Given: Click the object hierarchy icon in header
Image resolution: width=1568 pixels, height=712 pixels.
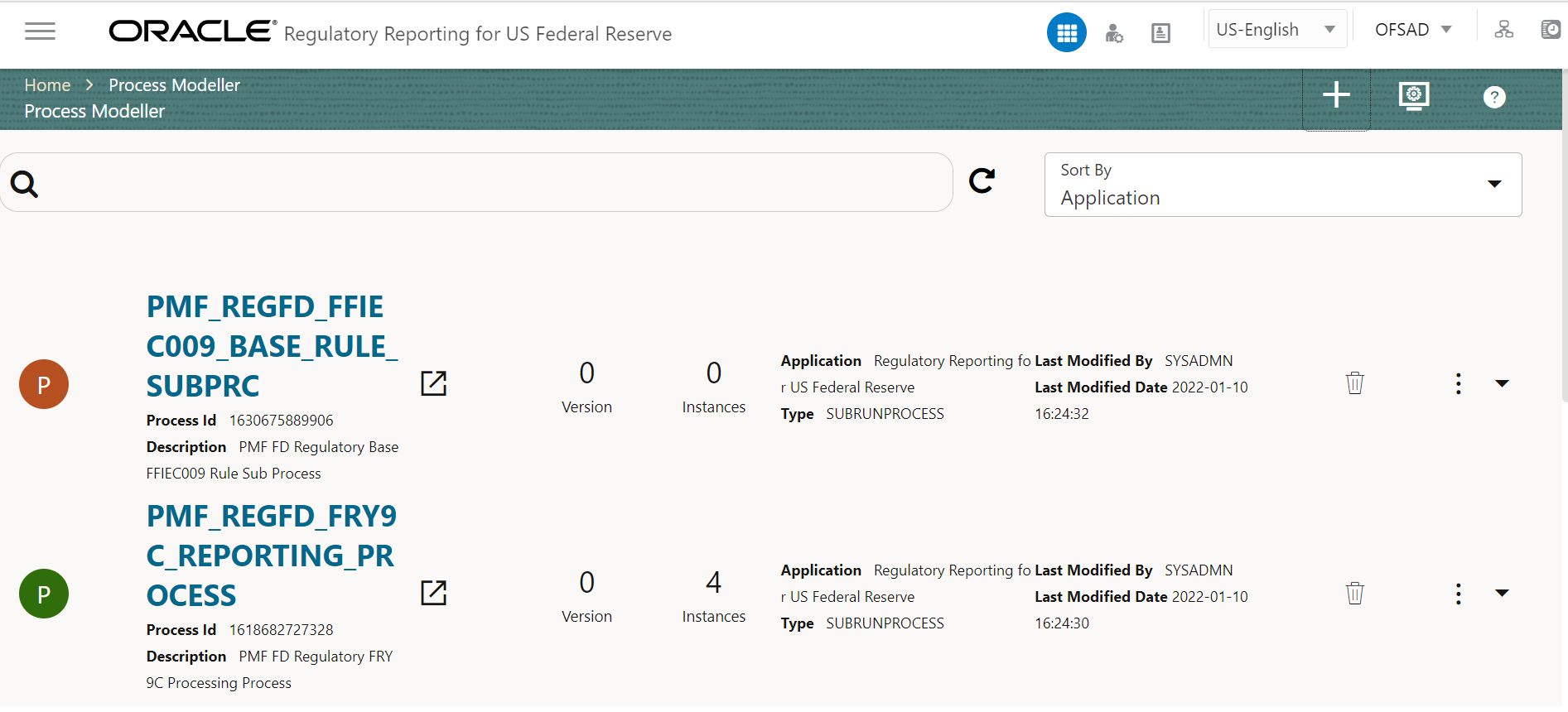Looking at the screenshot, I should [1504, 30].
